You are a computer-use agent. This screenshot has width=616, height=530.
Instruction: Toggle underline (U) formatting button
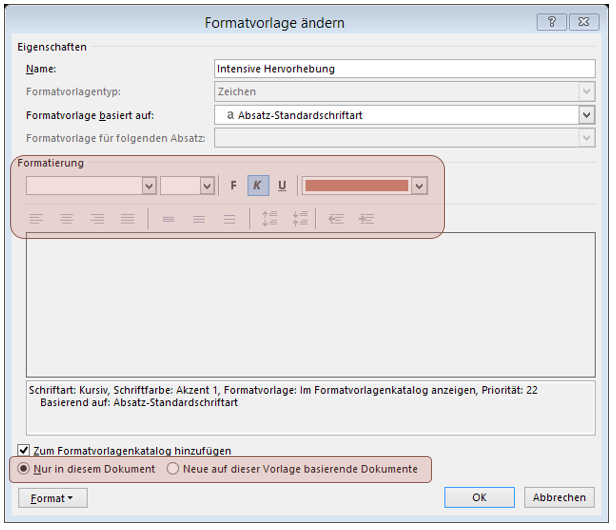pos(281,186)
